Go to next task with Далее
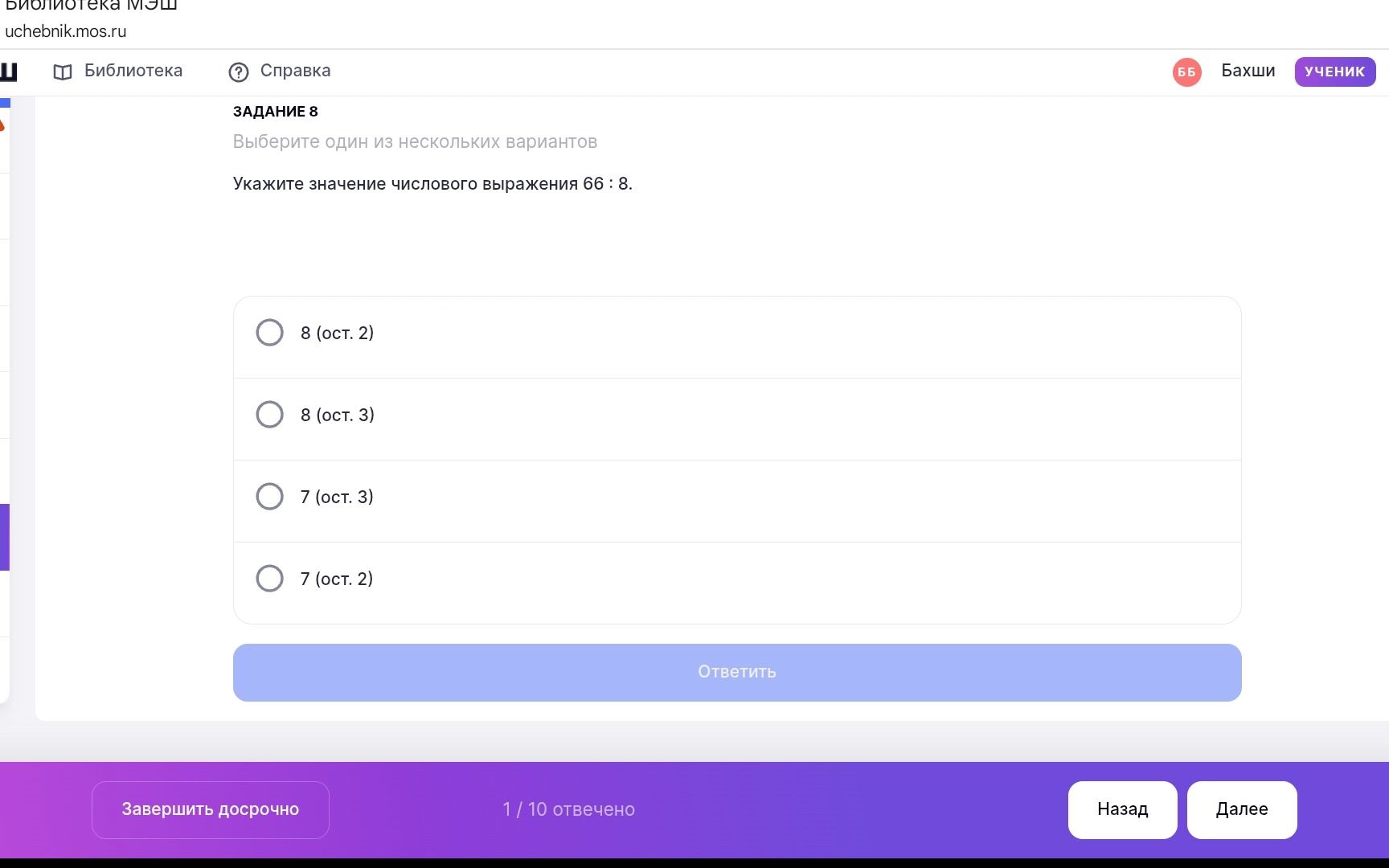Screen dimensions: 1389x868 1242,810
